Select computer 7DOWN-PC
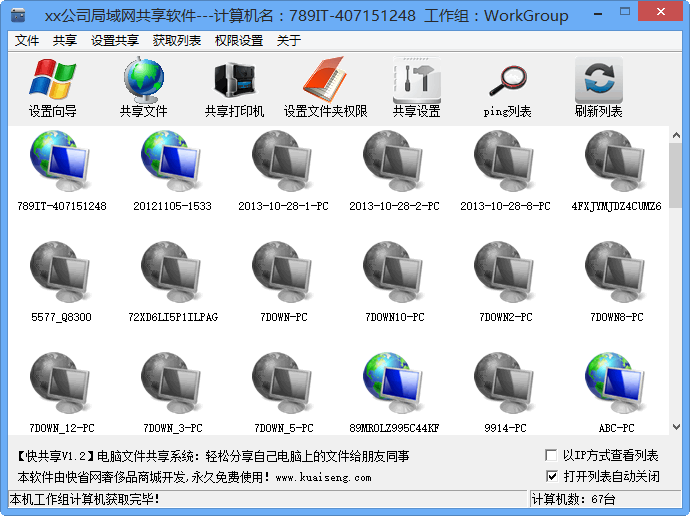Image resolution: width=690 pixels, height=516 pixels. coord(283,282)
